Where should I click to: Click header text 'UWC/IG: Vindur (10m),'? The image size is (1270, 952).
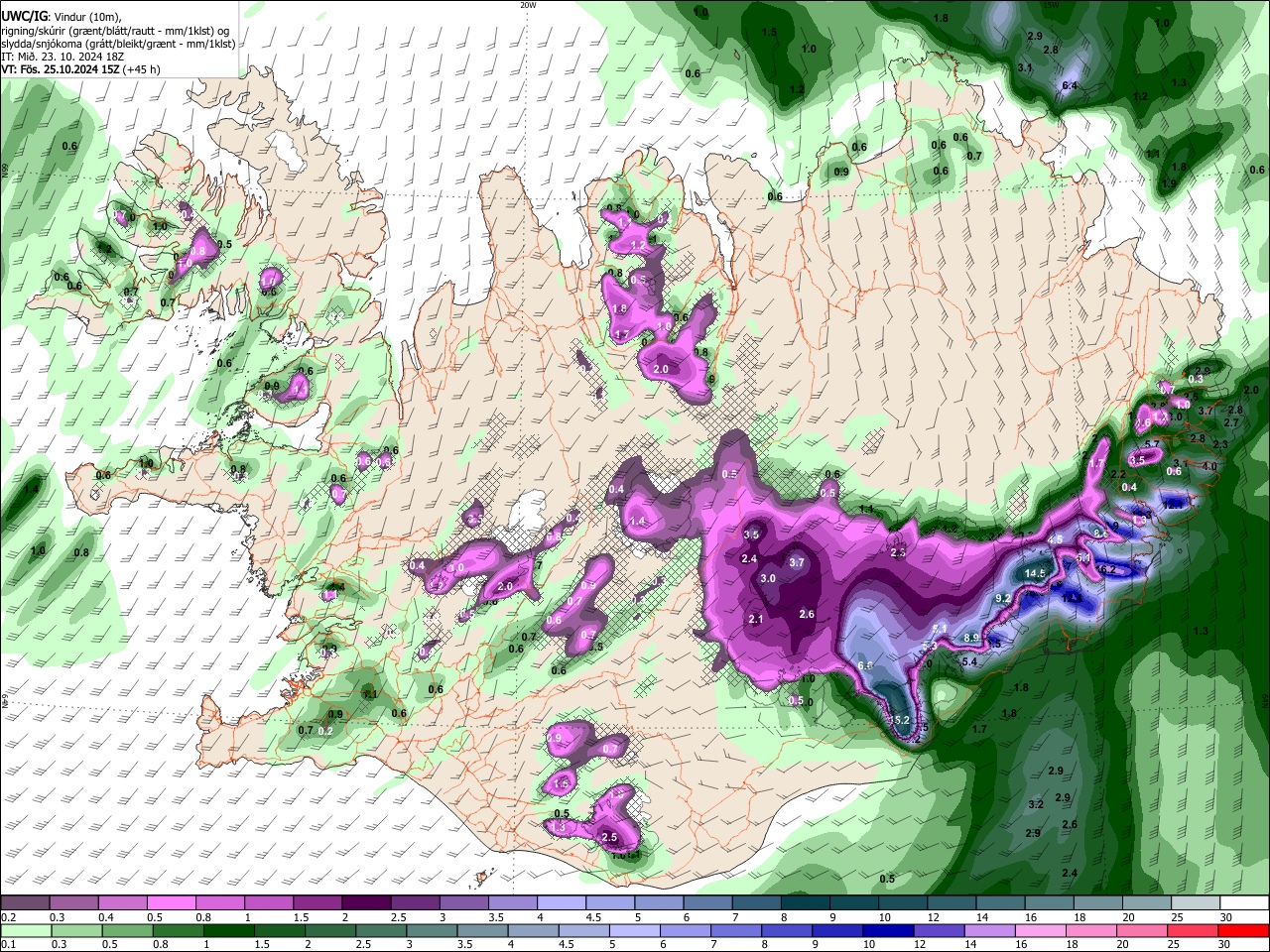pos(61,16)
